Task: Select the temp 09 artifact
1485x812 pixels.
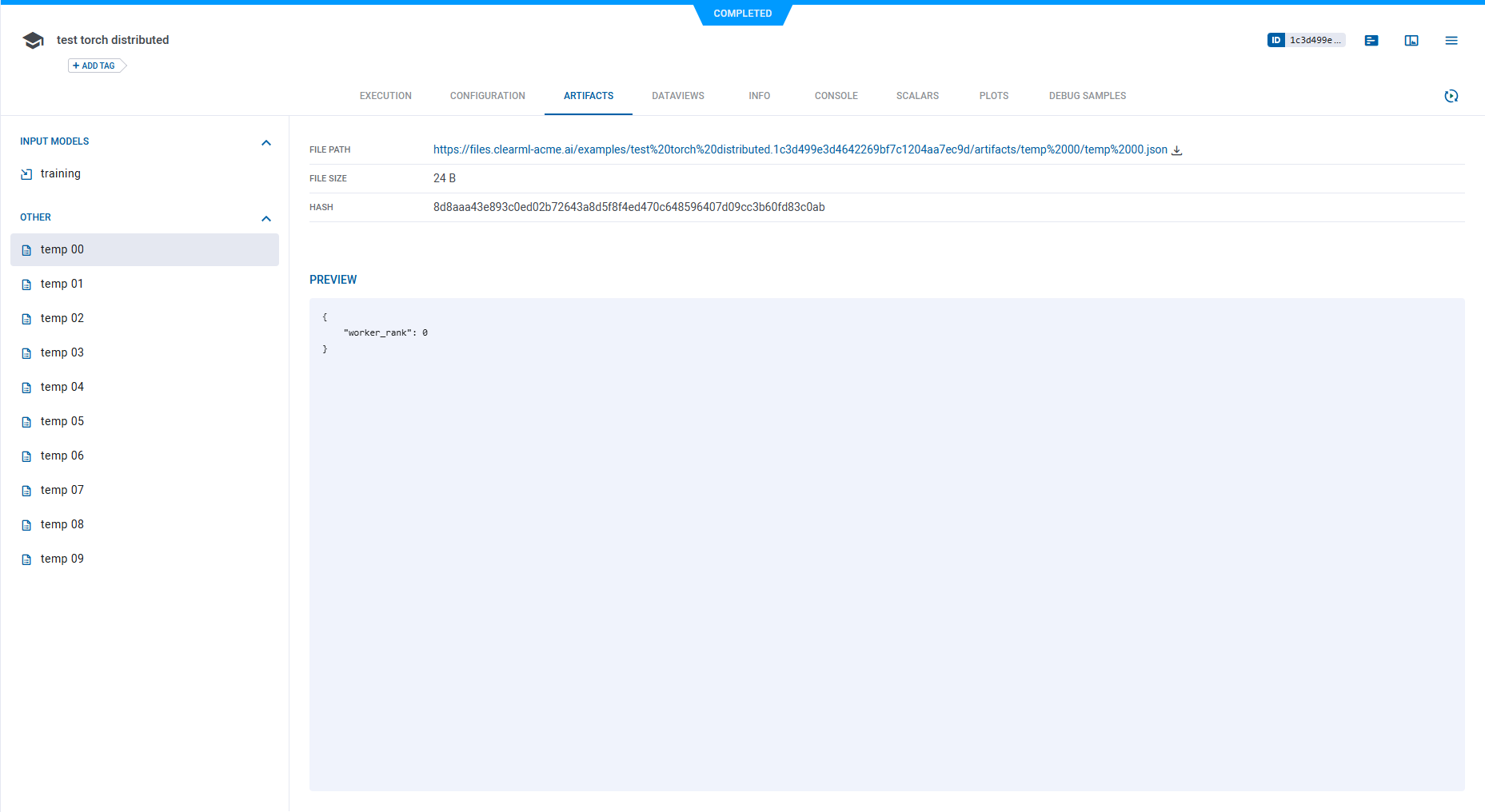Action: (x=62, y=558)
